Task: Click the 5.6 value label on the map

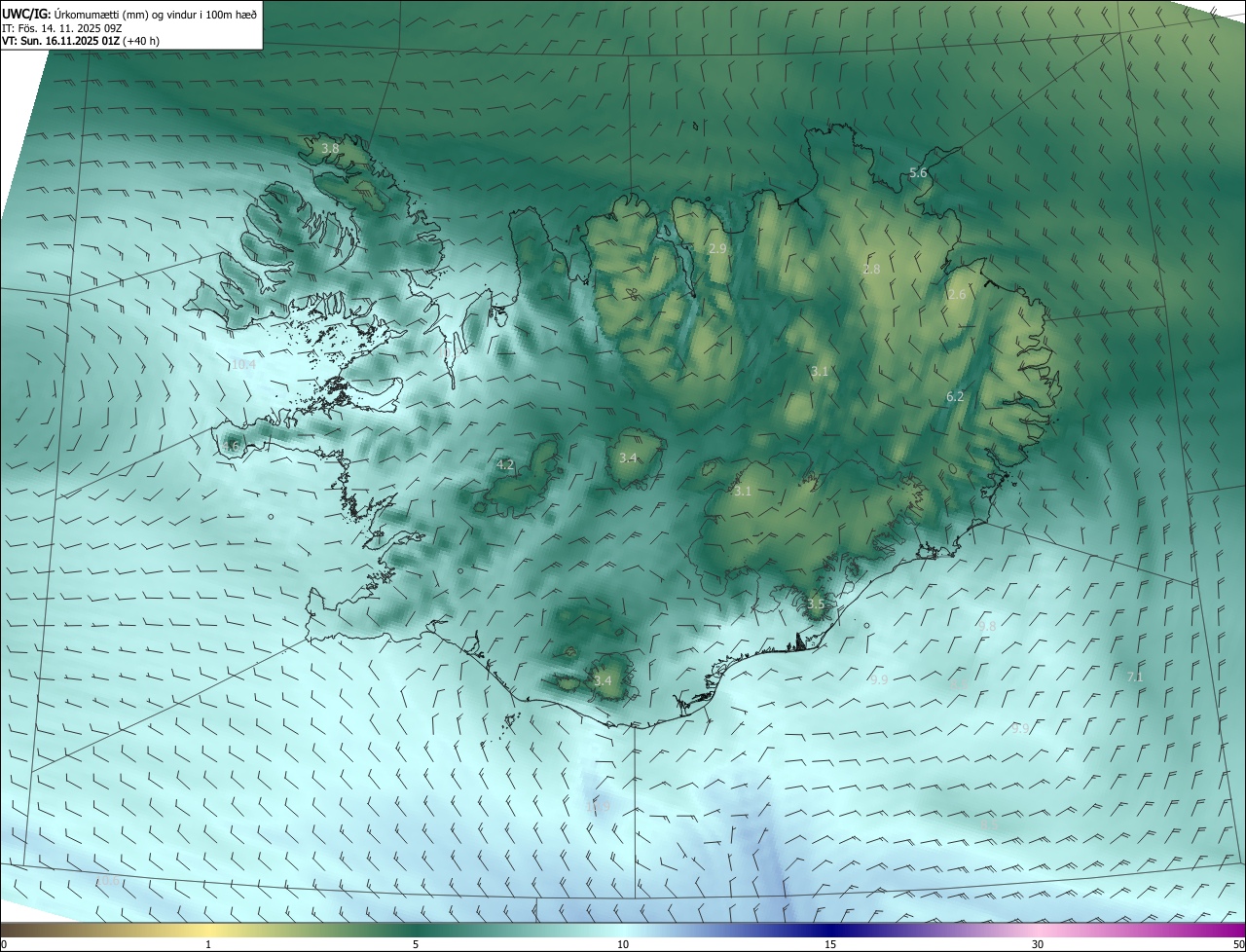Action: click(918, 172)
